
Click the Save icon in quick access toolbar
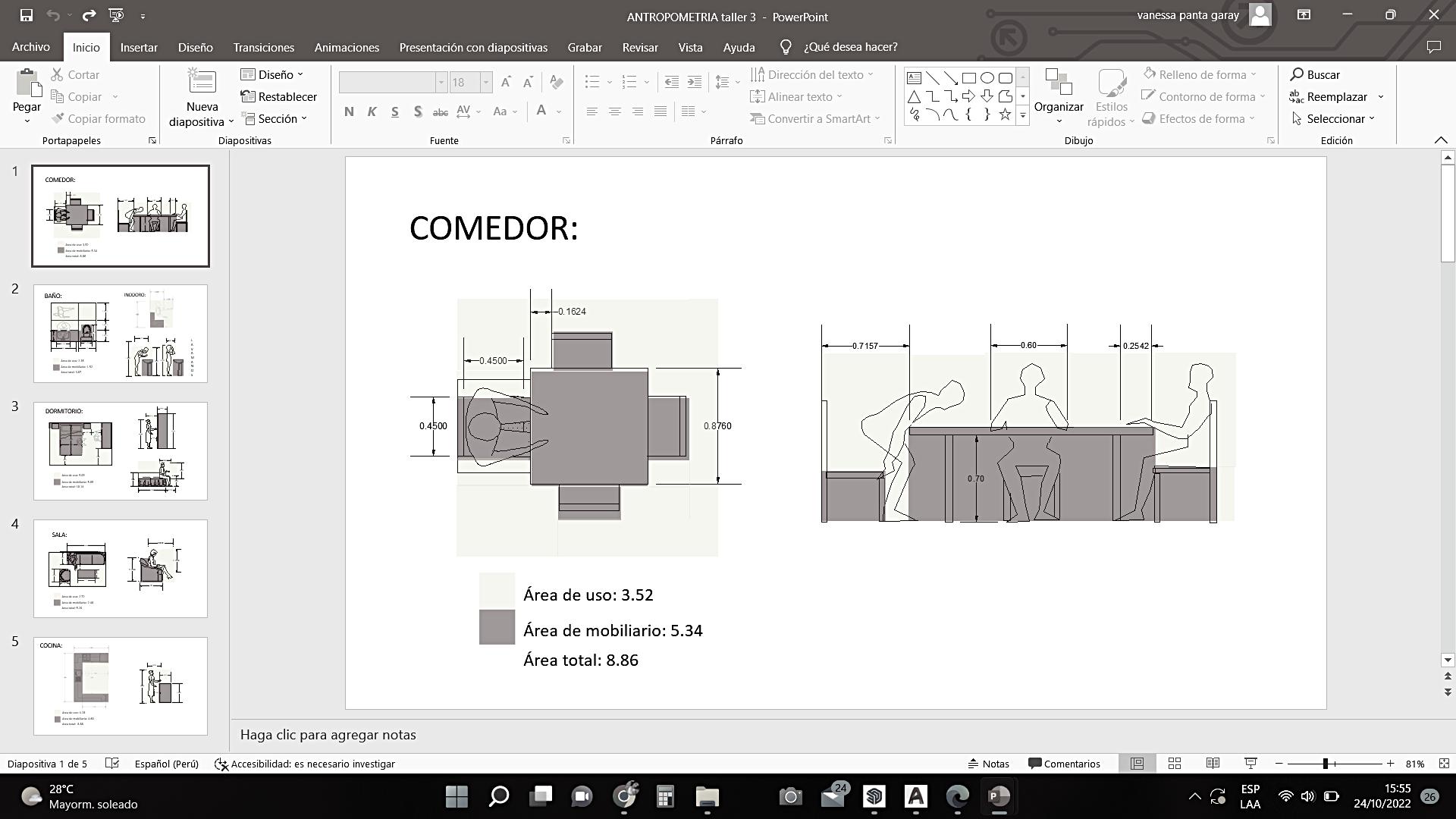pos(26,15)
